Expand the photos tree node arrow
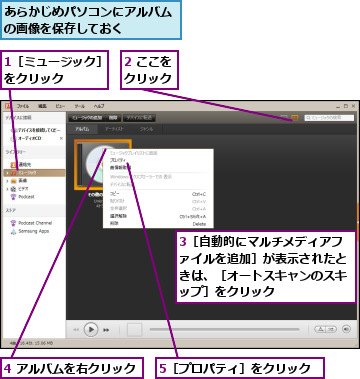Image resolution: width=360 pixels, height=379 pixels. pos(7,181)
